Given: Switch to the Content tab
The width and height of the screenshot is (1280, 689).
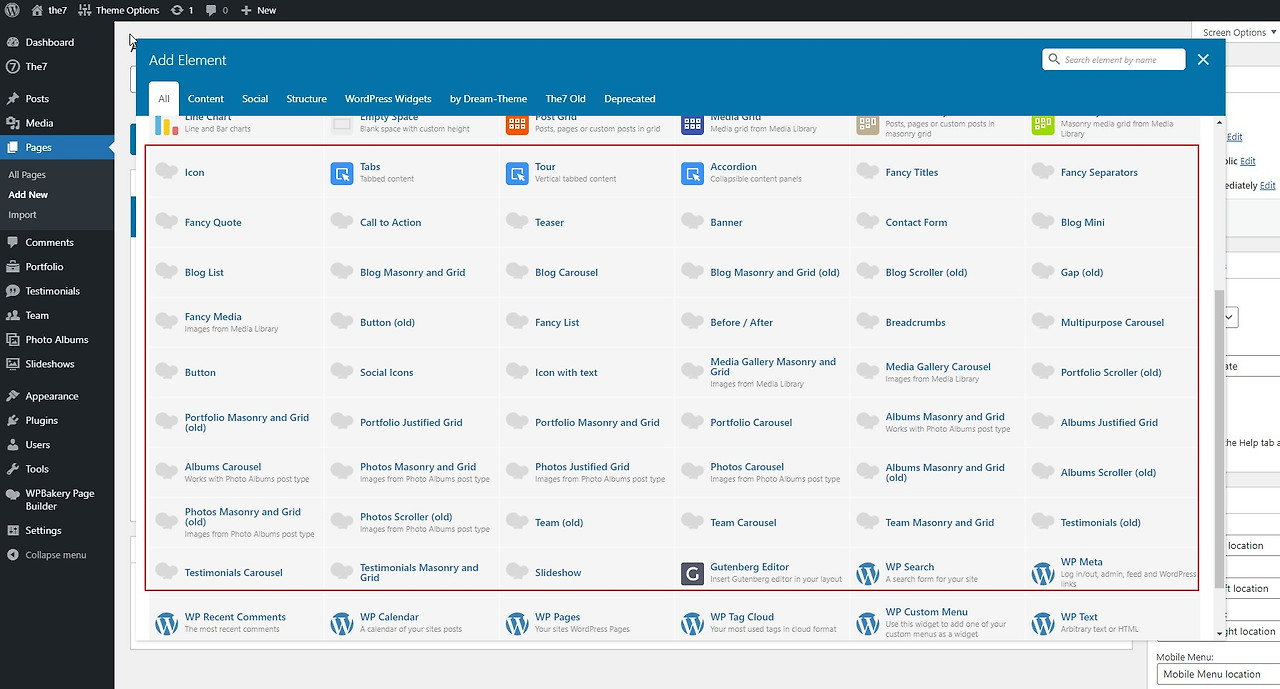Looking at the screenshot, I should (x=206, y=99).
